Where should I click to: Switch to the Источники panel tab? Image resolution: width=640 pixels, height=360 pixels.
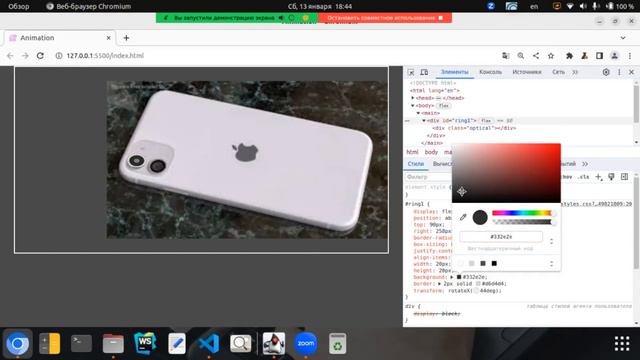[527, 72]
